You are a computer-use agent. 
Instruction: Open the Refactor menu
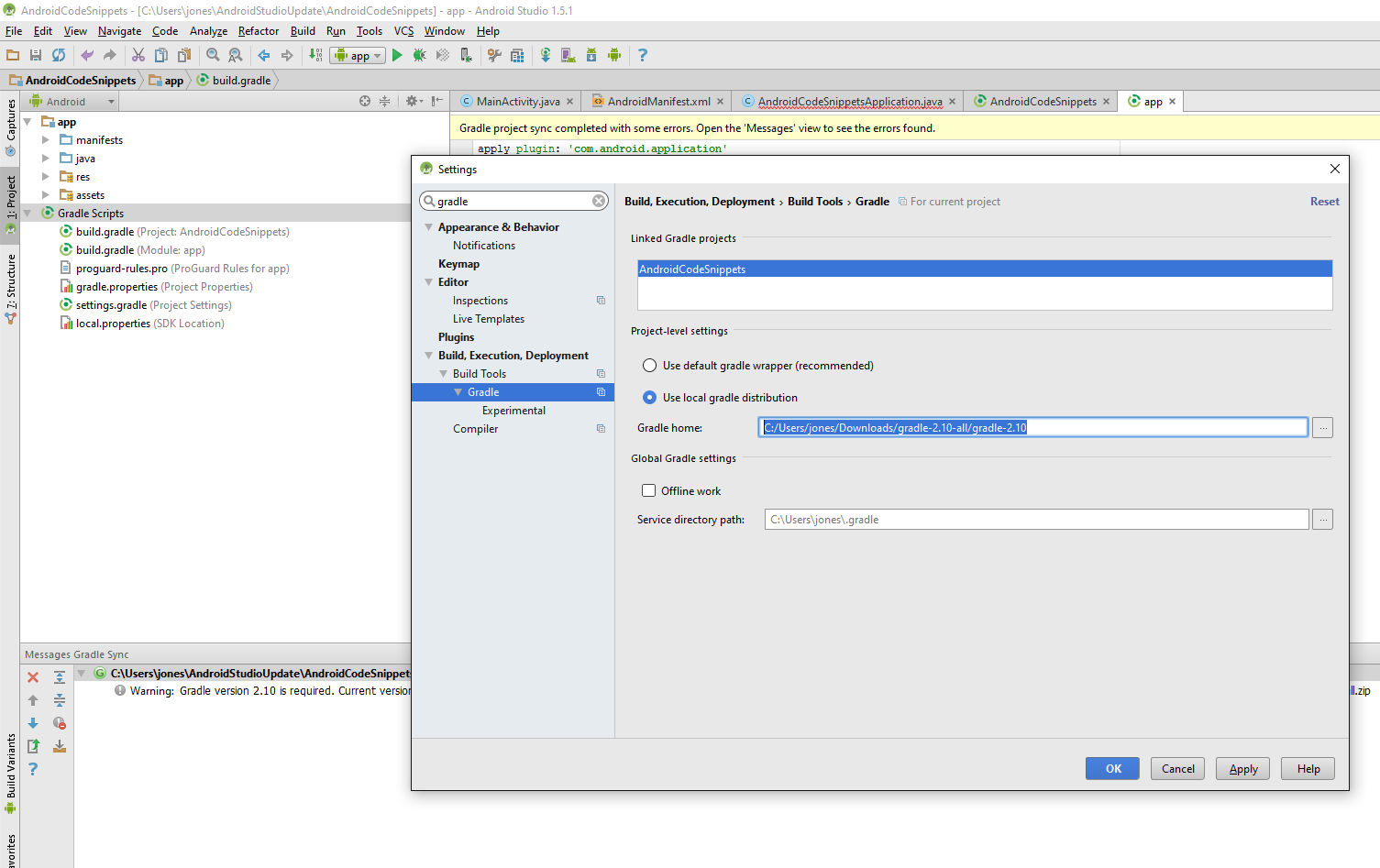(x=259, y=31)
